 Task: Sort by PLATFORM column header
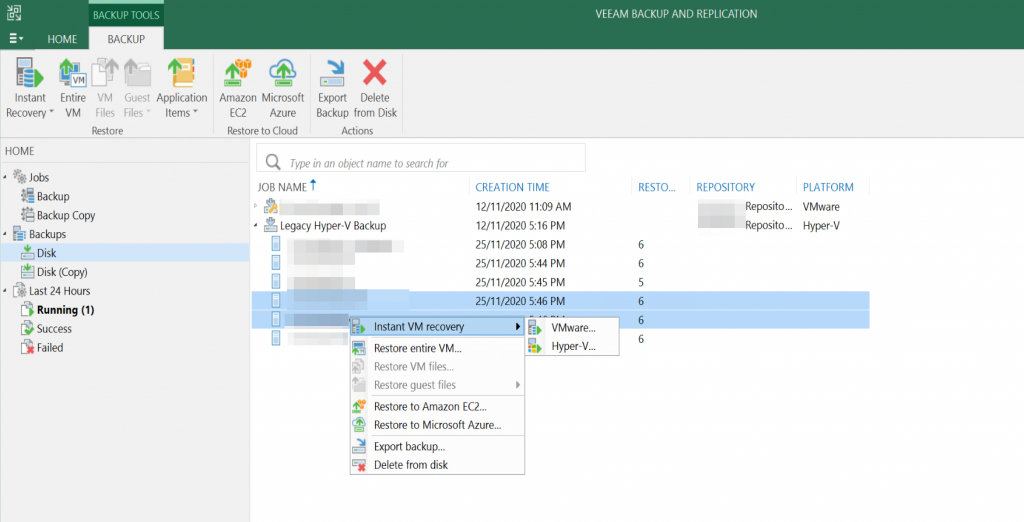click(828, 187)
